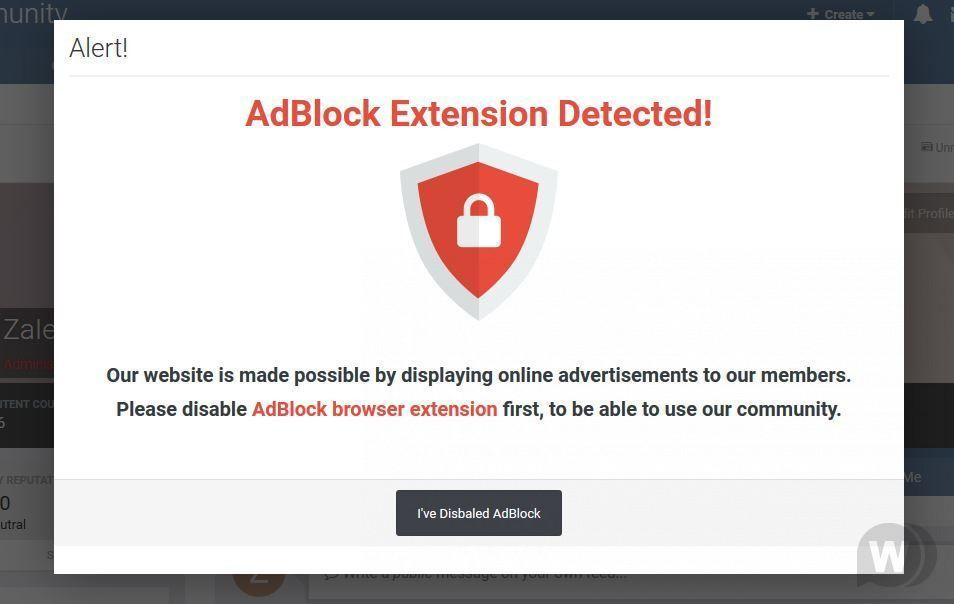
Task: Click the Zale profile name
Action: (x=27, y=329)
